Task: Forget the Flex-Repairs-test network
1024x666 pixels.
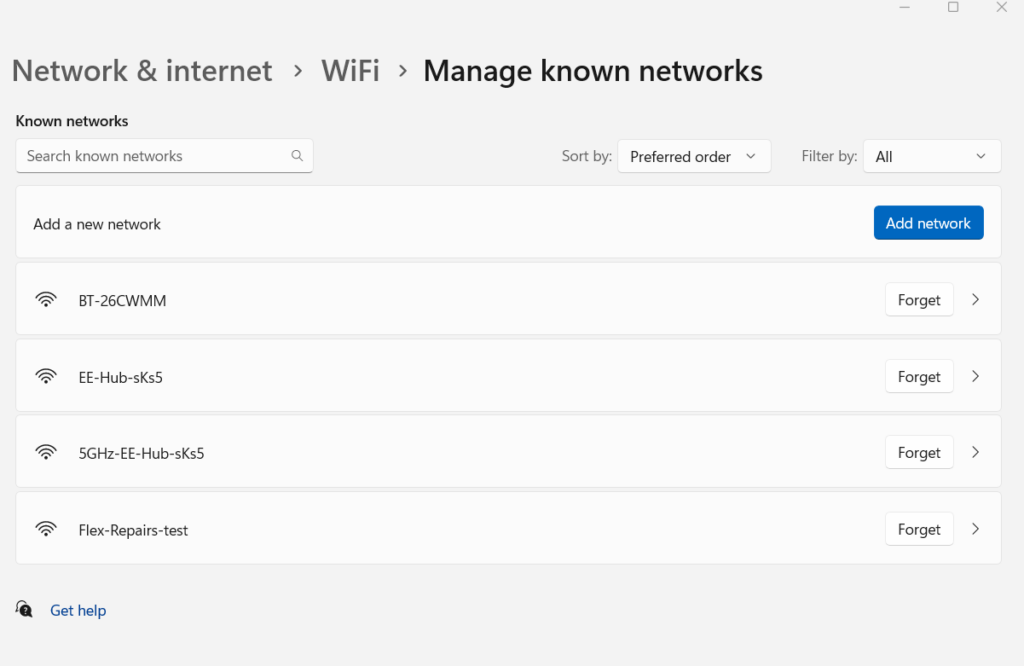Action: [x=918, y=529]
